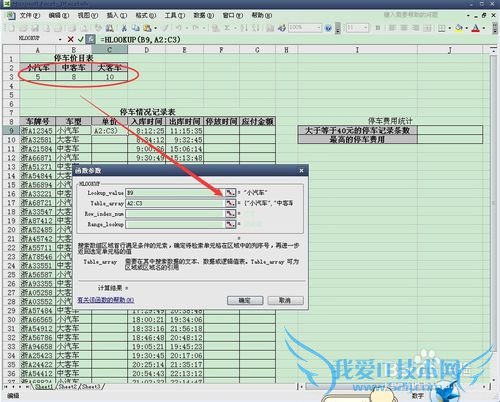This screenshot has width=500, height=402.
Task: Click the New workbook toolbar icon
Action: (x=11, y=28)
